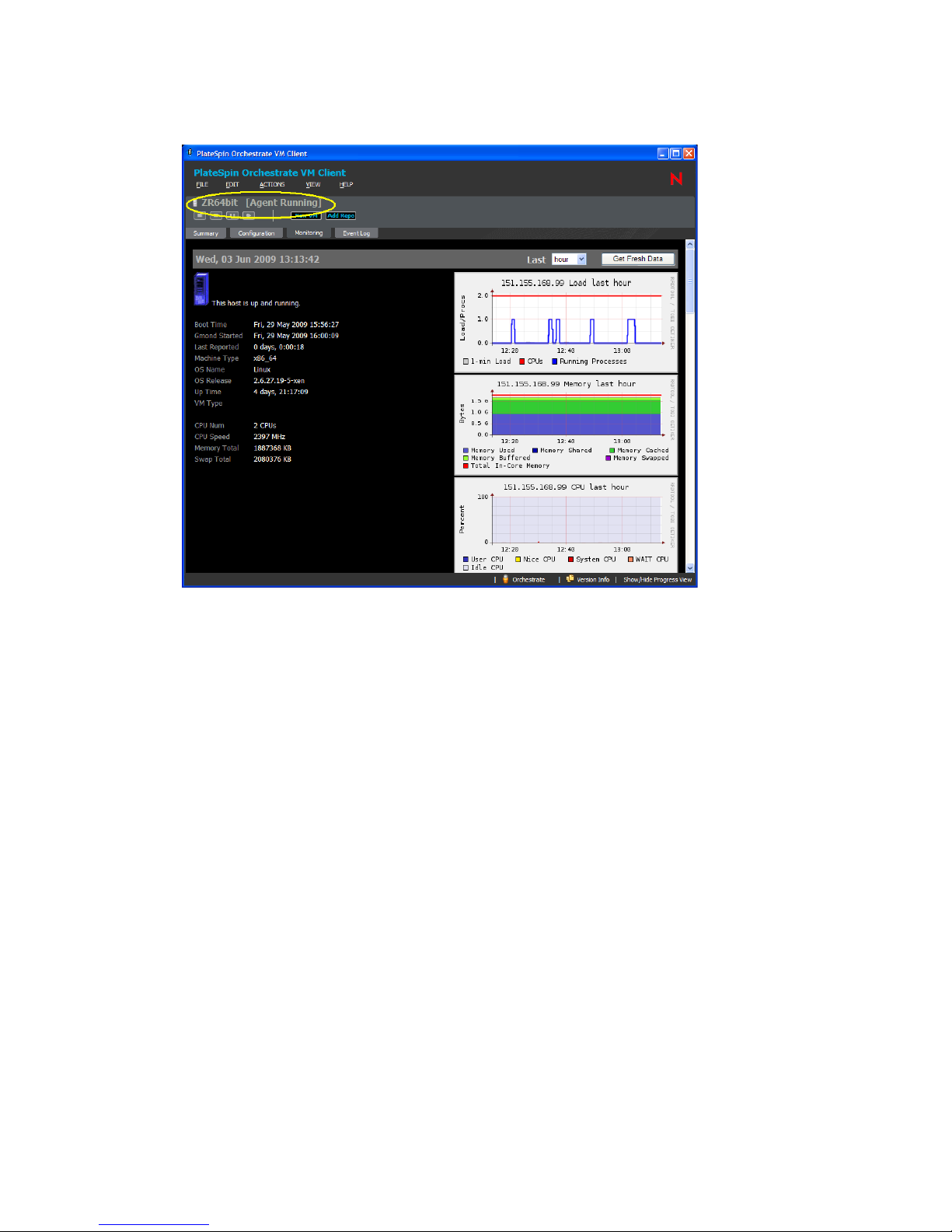The image size is (952, 1232).
Task: Click the Add Repo button
Action: (x=340, y=216)
